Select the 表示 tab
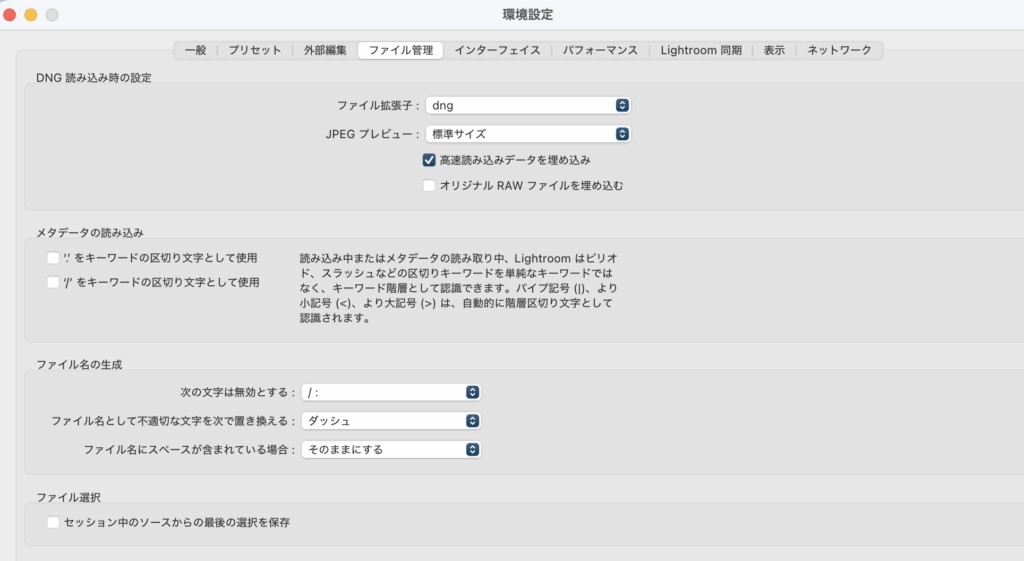1024x561 pixels. click(x=774, y=50)
